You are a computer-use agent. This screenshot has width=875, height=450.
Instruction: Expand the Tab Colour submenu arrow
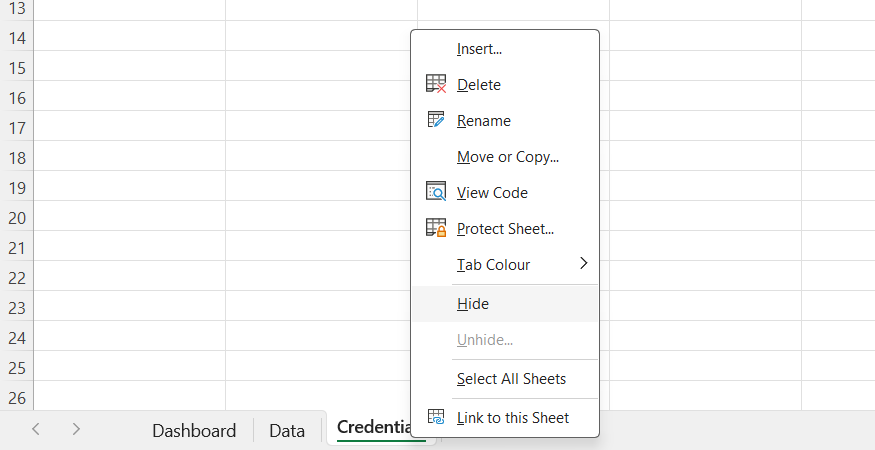click(584, 263)
